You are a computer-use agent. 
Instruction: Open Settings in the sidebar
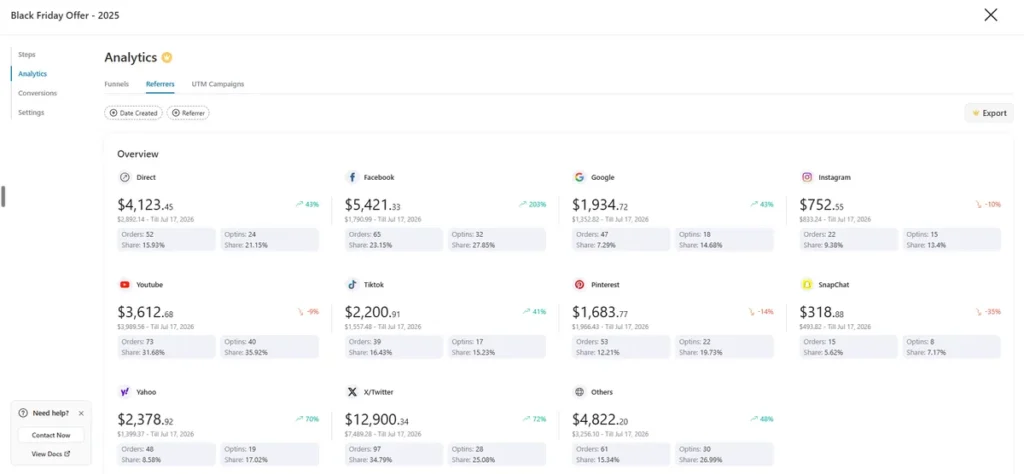point(31,112)
